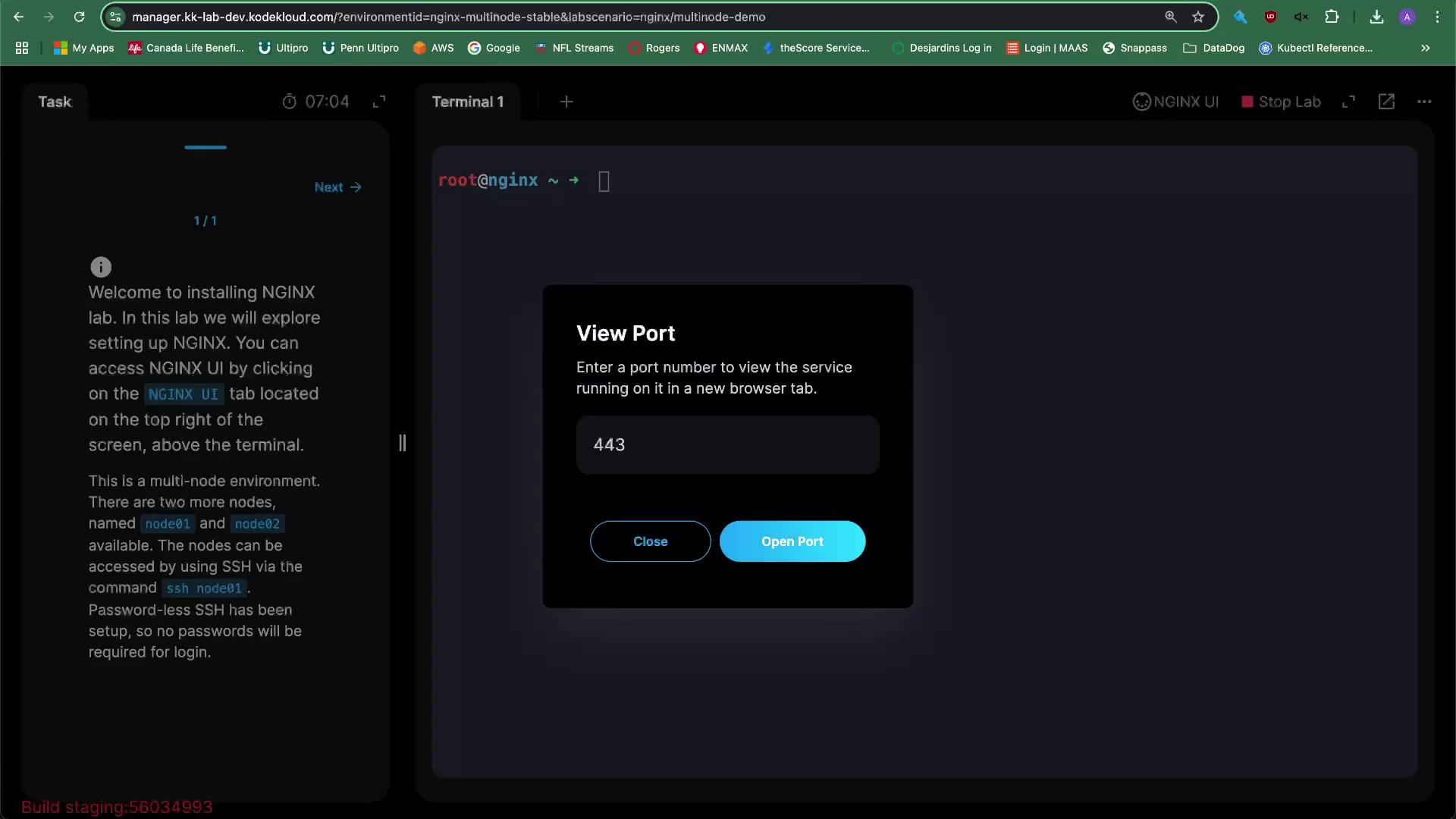Open the browser downloads icon
This screenshot has height=819, width=1456.
pos(1376,17)
